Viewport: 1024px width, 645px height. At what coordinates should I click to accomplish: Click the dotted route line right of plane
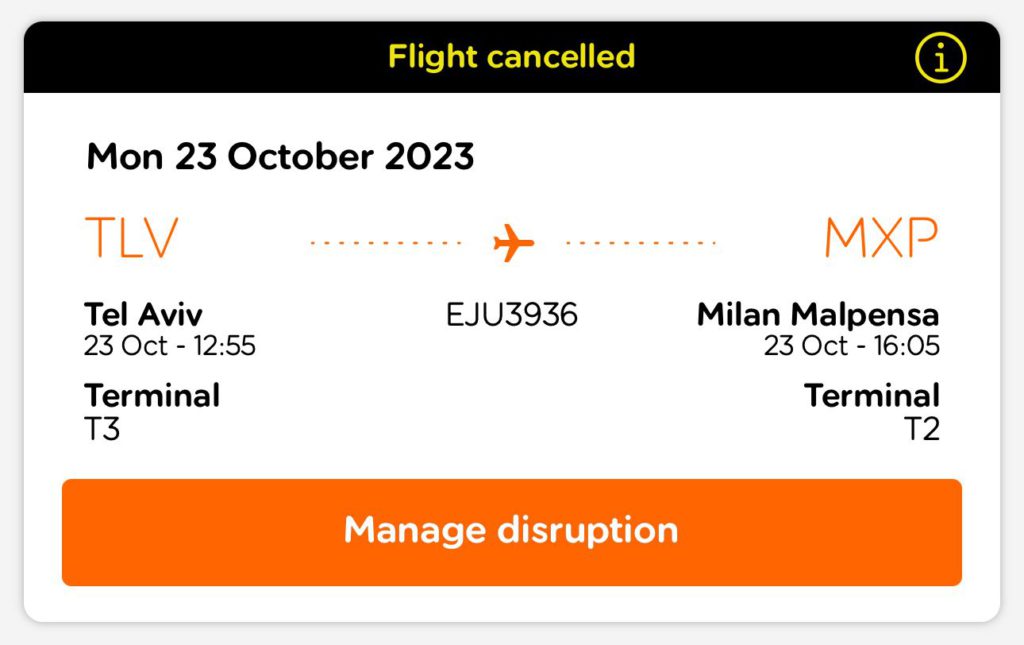point(641,243)
